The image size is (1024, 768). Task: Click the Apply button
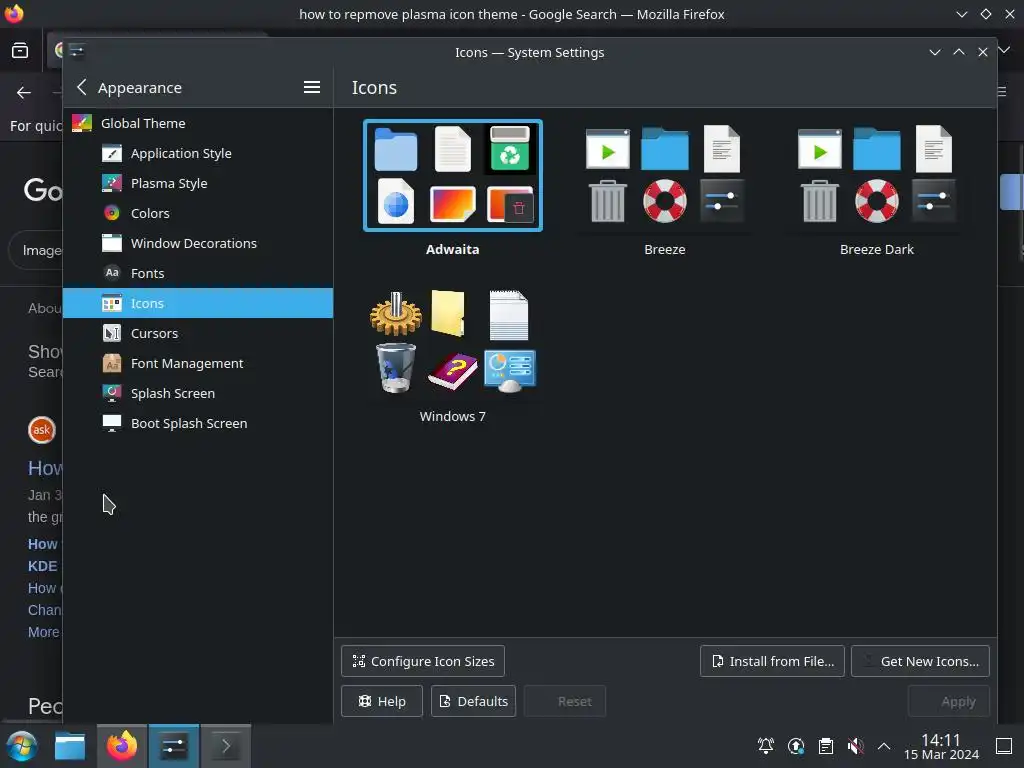click(x=948, y=701)
